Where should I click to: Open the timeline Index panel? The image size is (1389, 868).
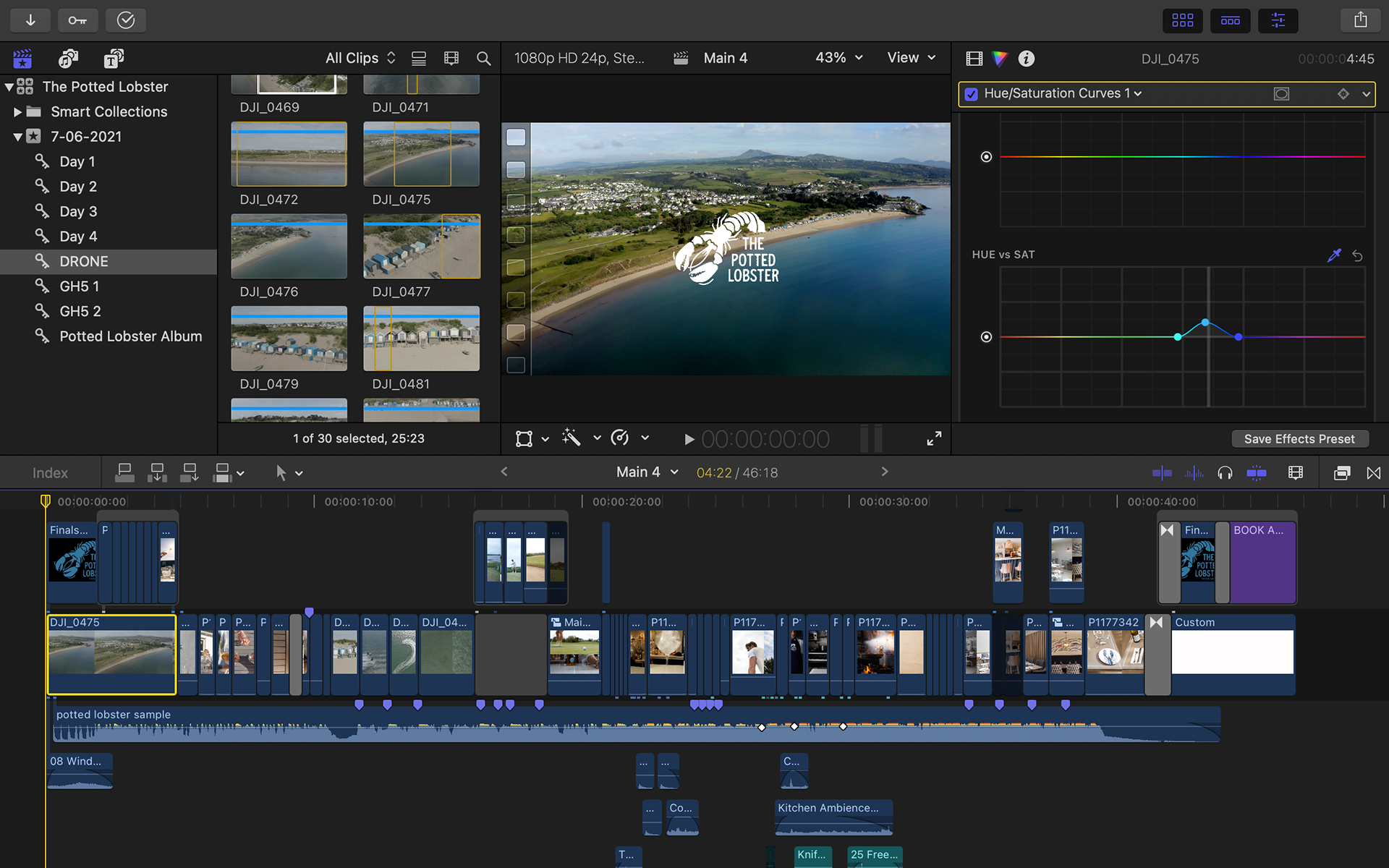pos(50,473)
